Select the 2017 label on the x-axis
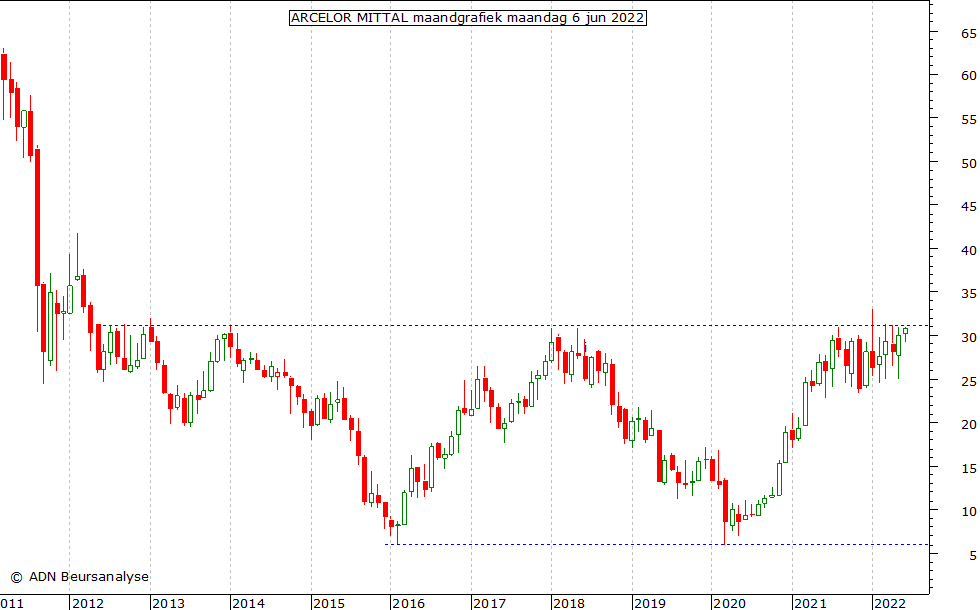Screen dimensions: 980x610 click(489, 604)
